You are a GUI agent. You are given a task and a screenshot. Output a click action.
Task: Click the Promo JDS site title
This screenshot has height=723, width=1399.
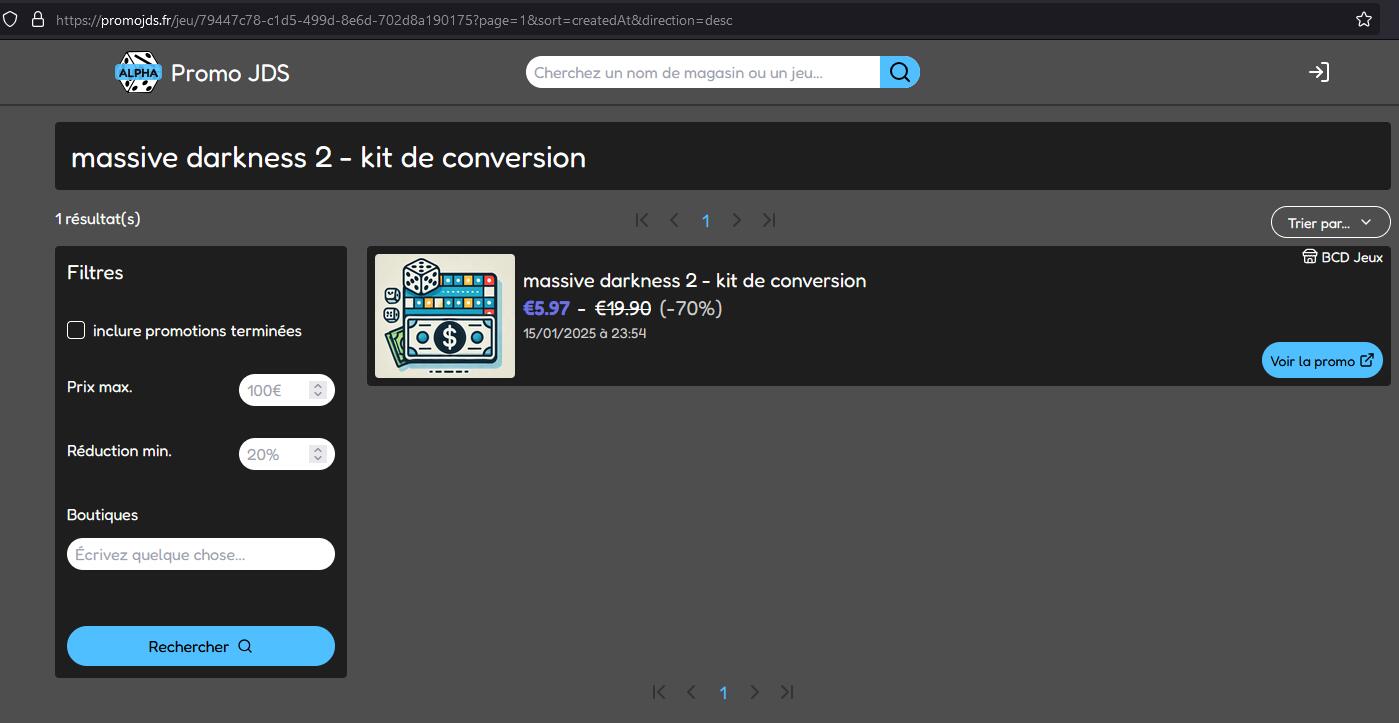(x=230, y=72)
